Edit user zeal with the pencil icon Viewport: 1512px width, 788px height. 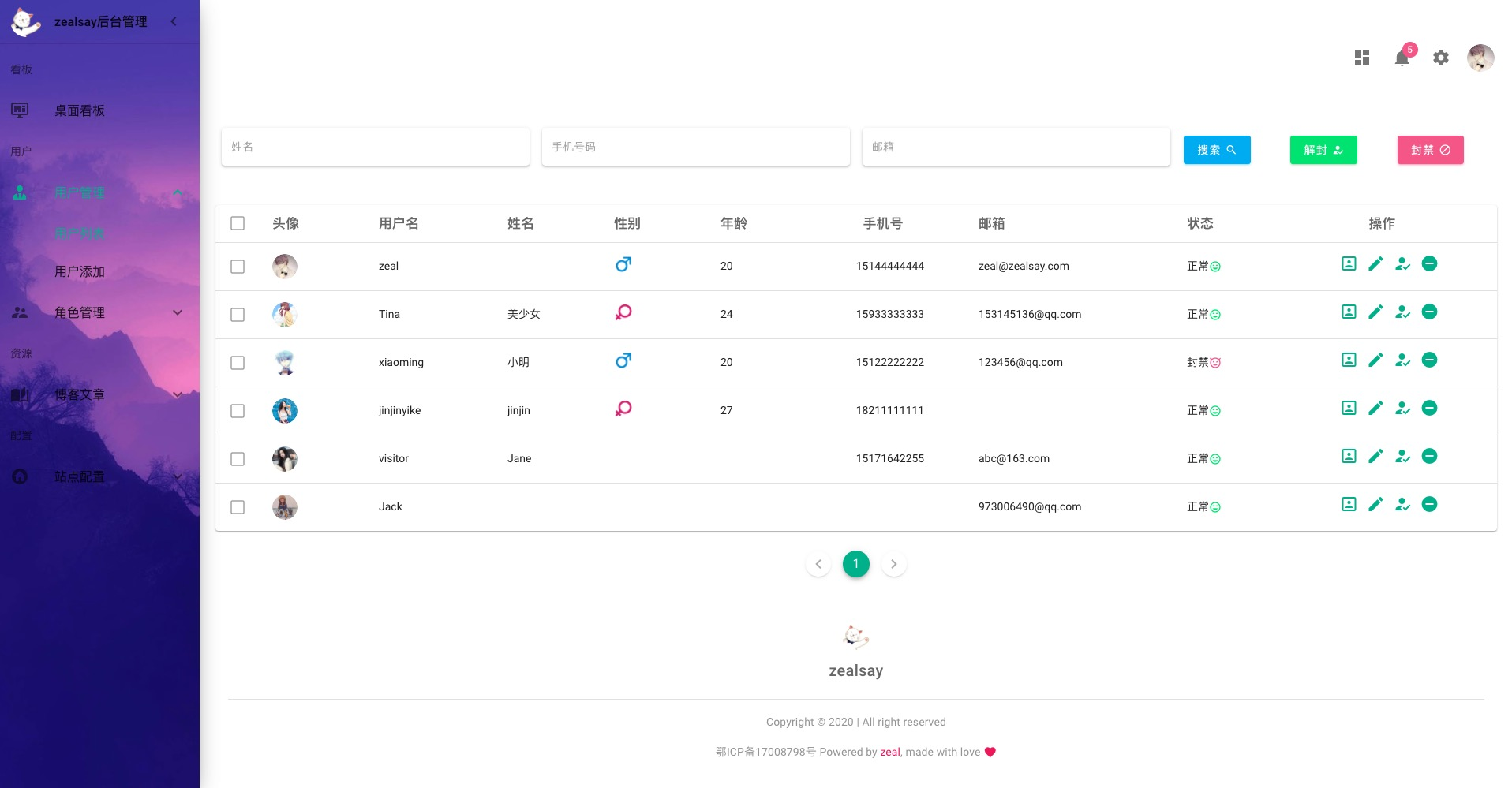click(x=1375, y=263)
